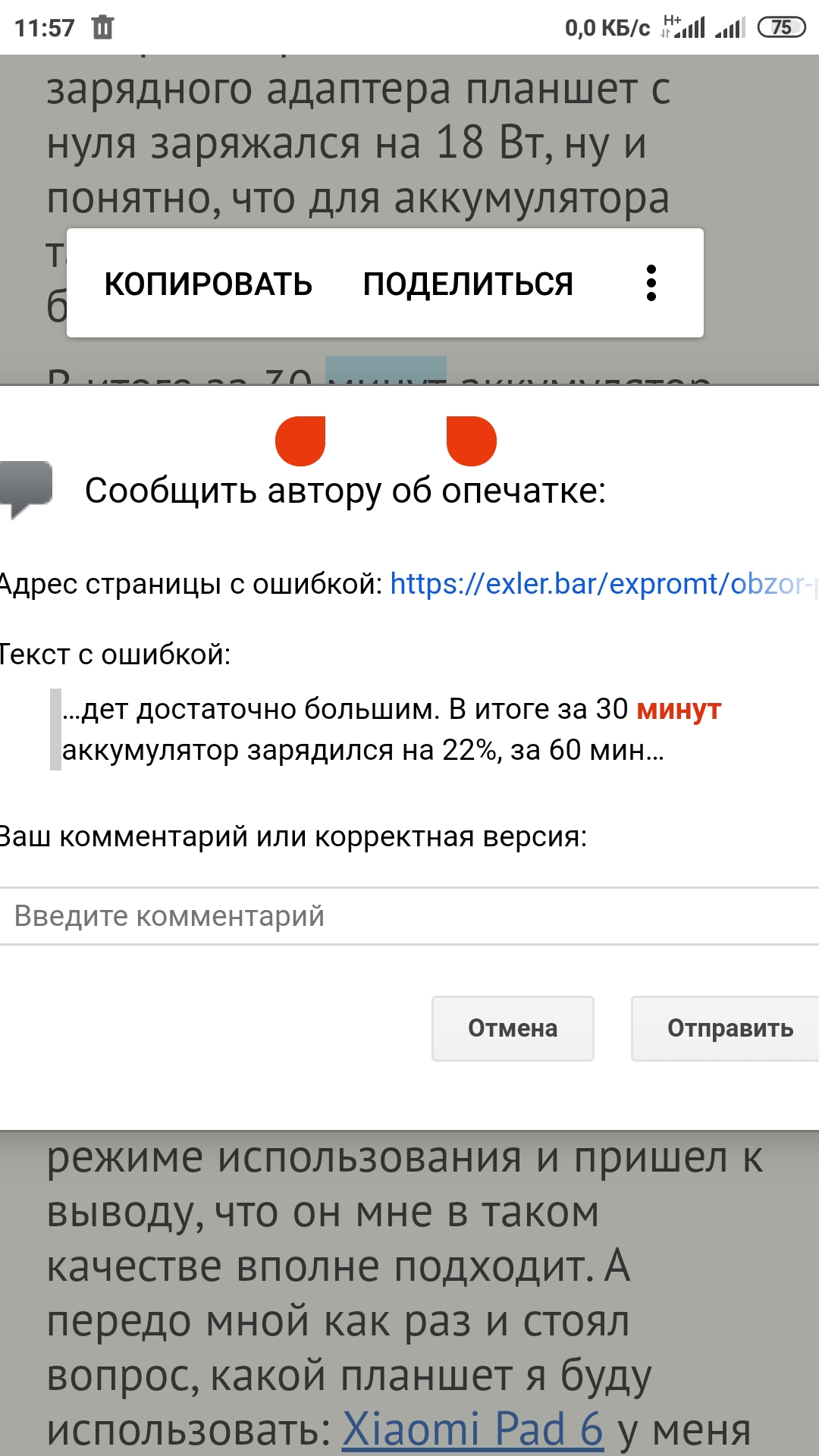Tap the trash icon in status bar

(102, 28)
